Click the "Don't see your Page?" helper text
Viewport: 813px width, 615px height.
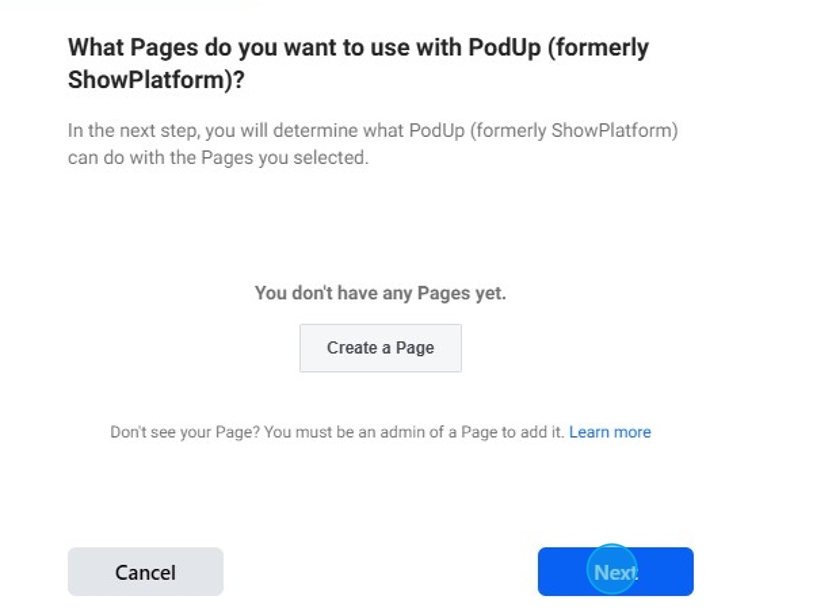pos(338,432)
